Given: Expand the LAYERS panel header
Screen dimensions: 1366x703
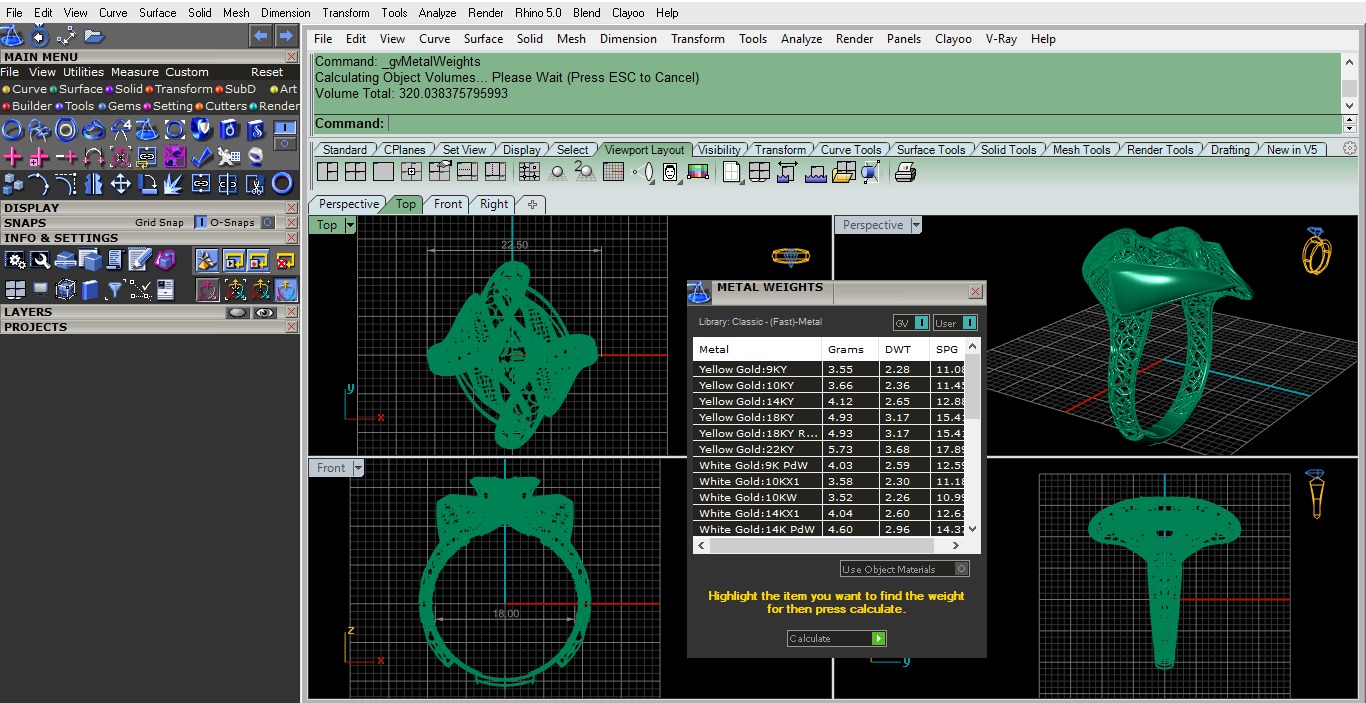Looking at the screenshot, I should click(x=150, y=312).
